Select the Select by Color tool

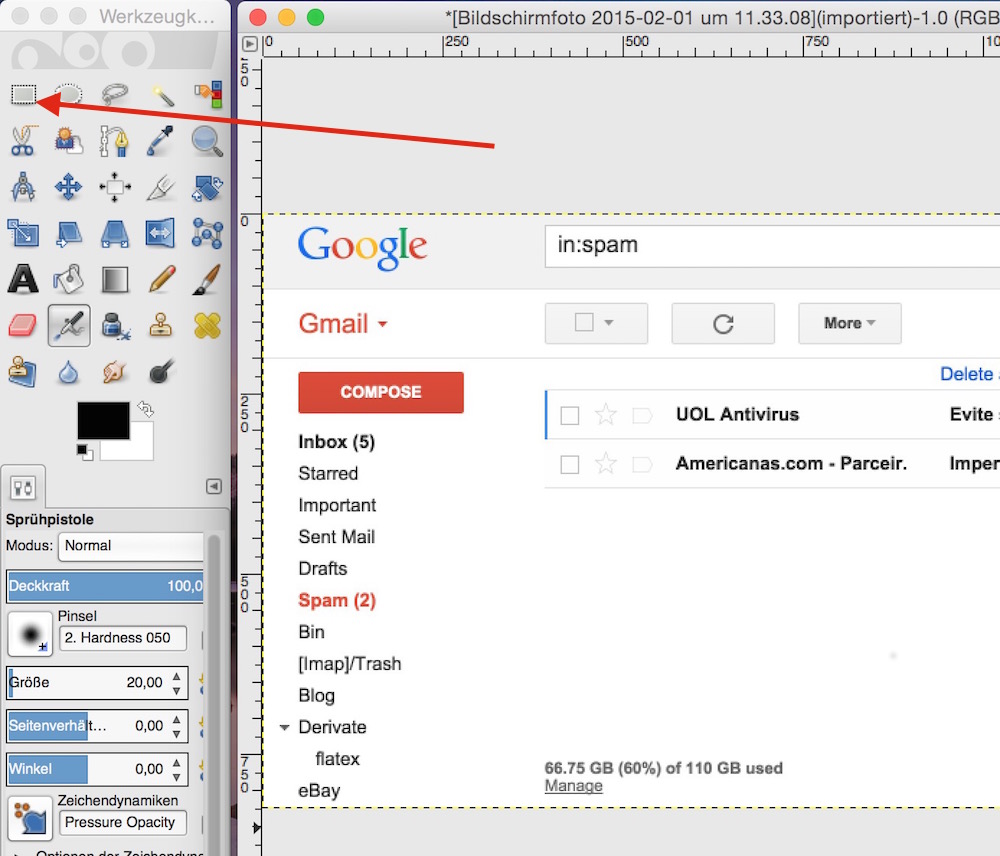pyautogui.click(x=208, y=95)
